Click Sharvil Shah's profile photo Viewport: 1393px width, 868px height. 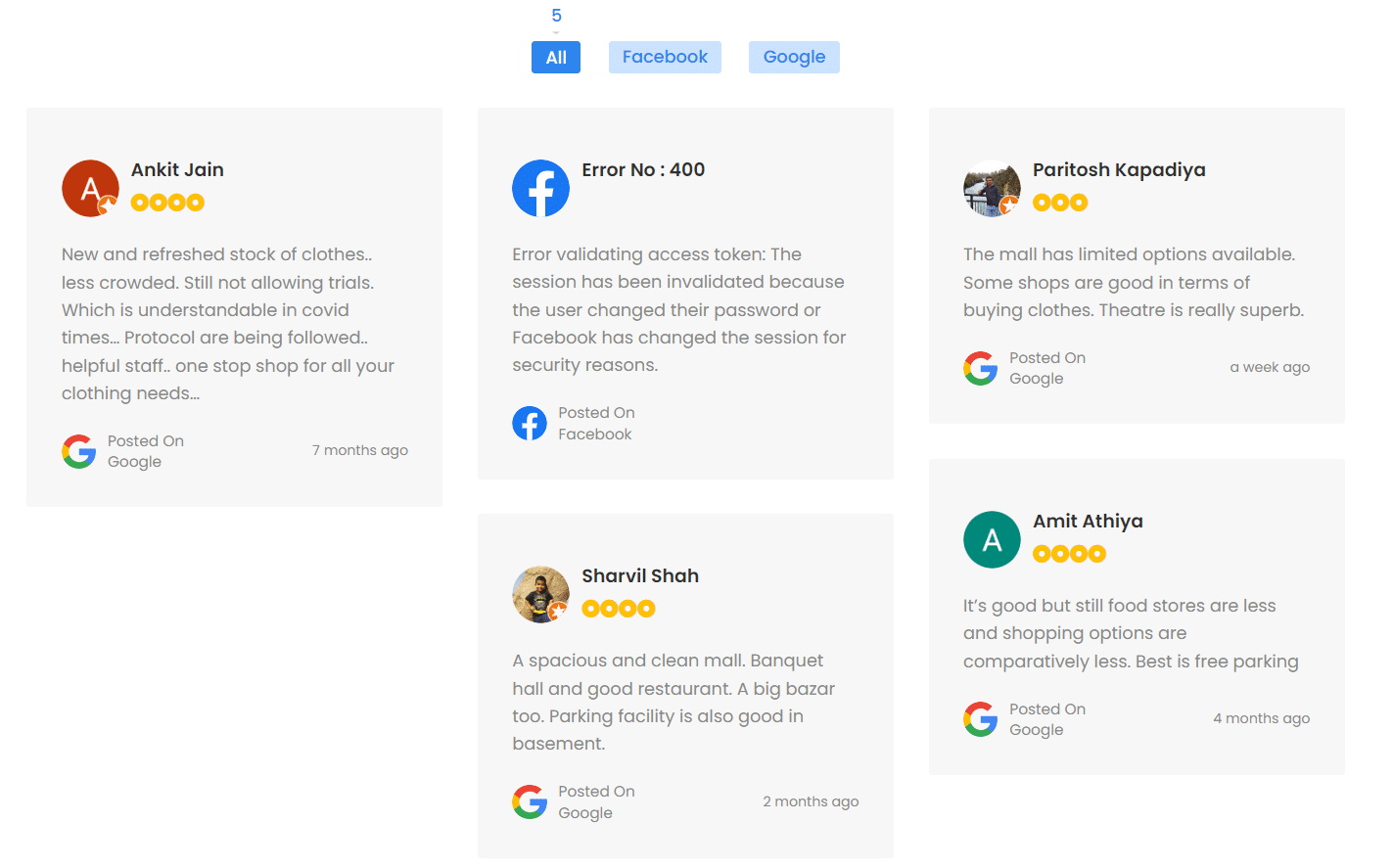point(541,594)
